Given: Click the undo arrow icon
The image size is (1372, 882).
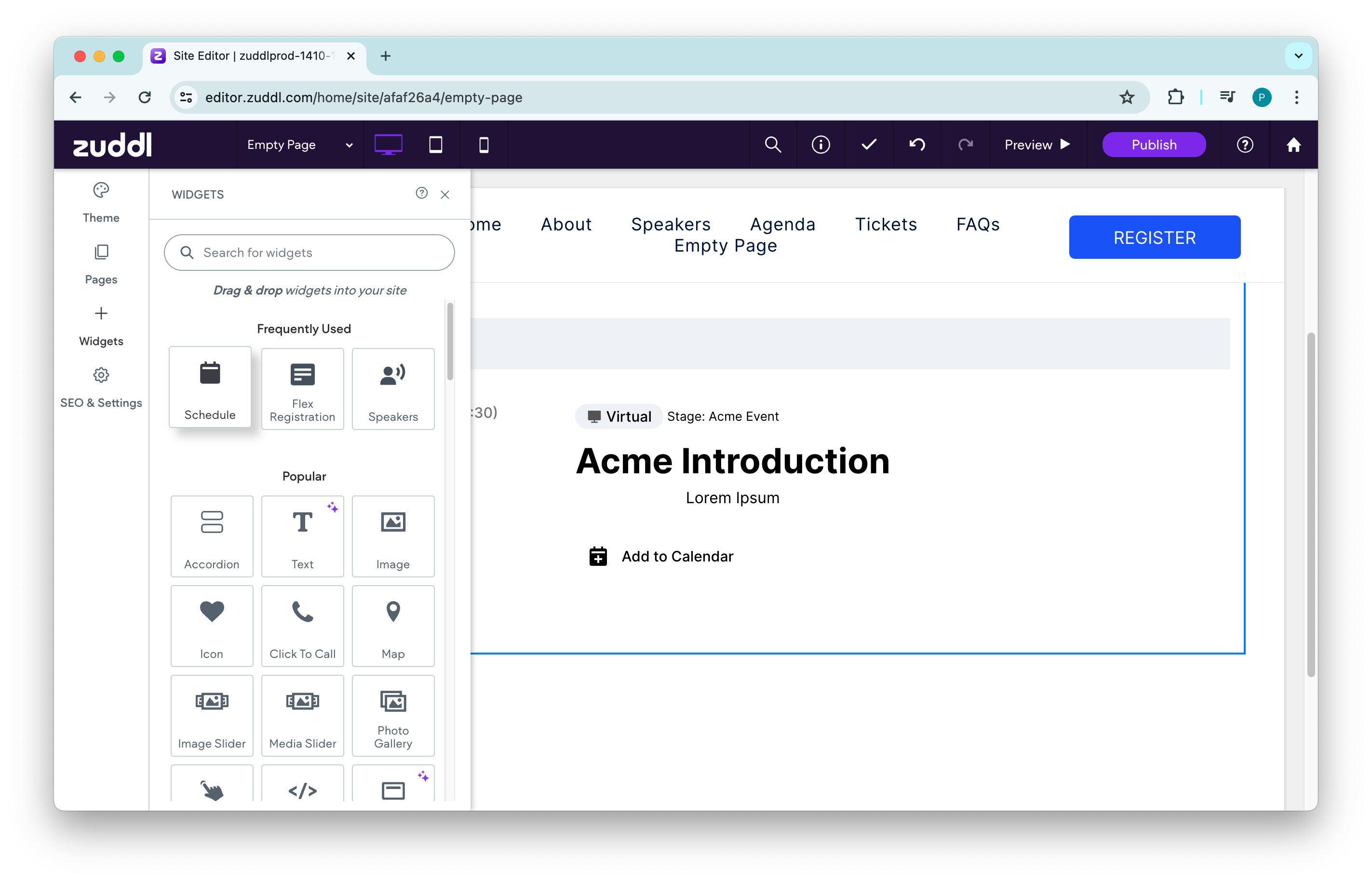Looking at the screenshot, I should (917, 144).
